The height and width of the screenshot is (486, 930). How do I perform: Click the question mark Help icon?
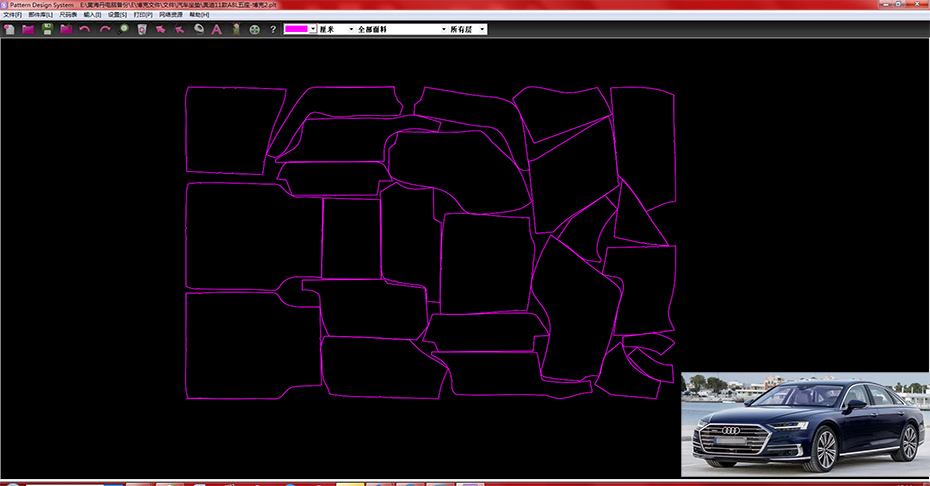pyautogui.click(x=273, y=29)
